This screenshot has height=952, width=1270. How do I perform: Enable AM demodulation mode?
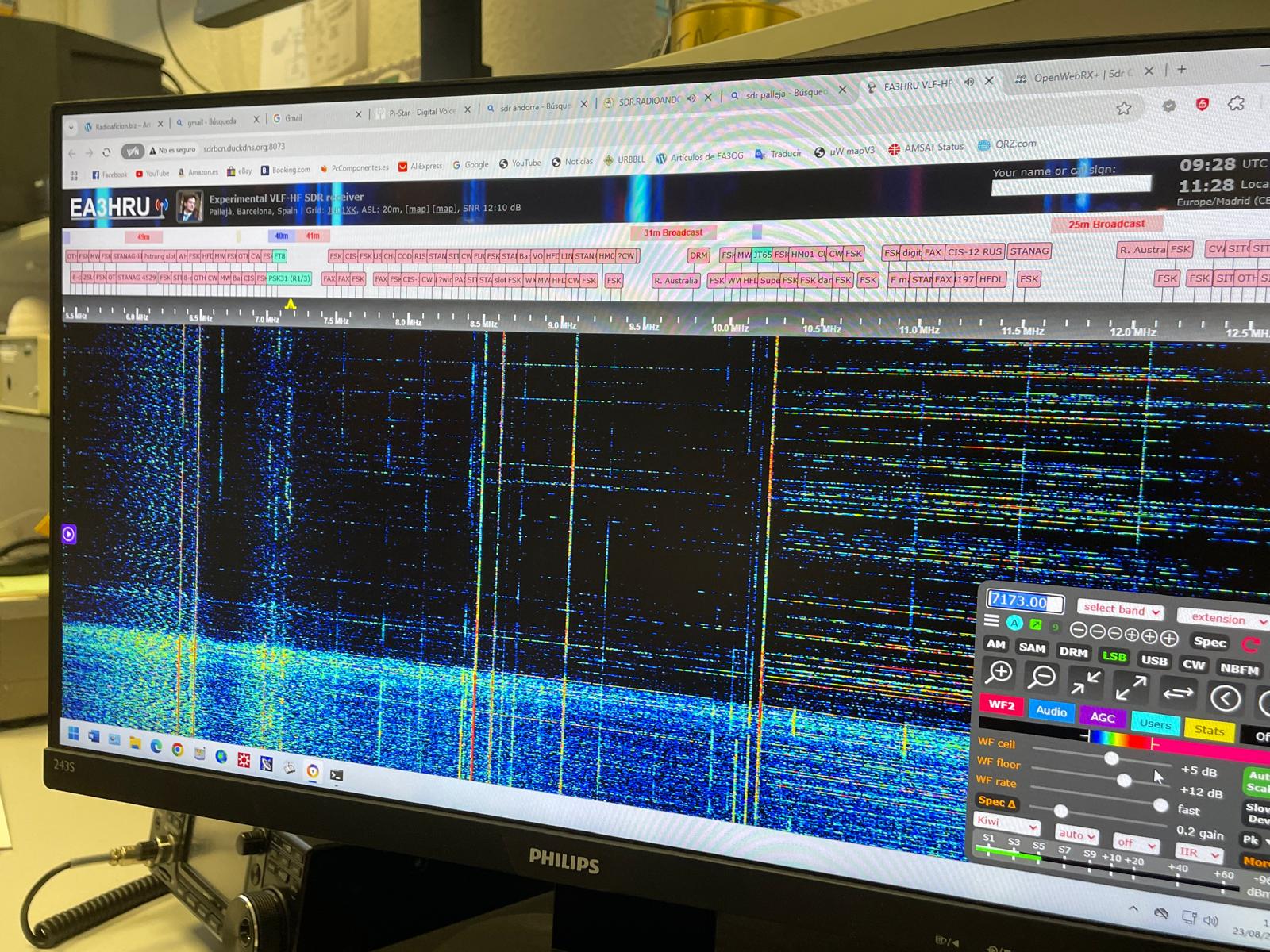[995, 644]
